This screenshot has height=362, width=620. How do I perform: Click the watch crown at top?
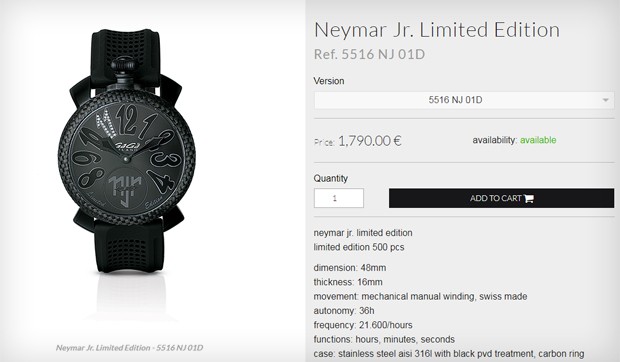coord(123,67)
